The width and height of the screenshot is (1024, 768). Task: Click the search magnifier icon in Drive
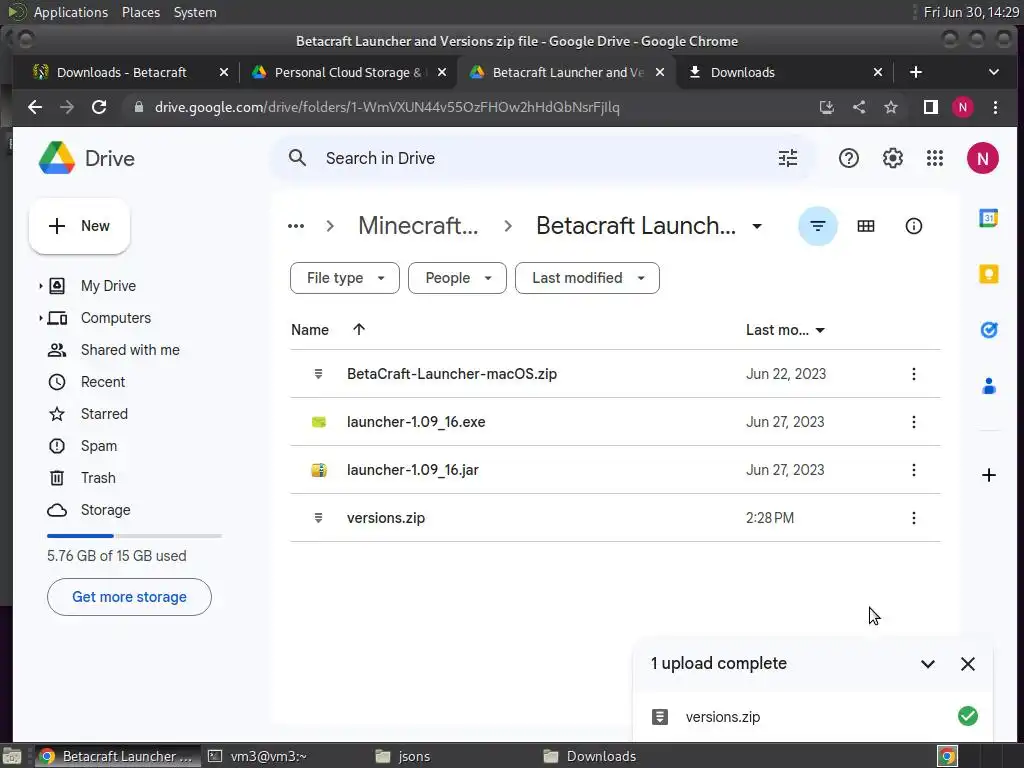297,158
